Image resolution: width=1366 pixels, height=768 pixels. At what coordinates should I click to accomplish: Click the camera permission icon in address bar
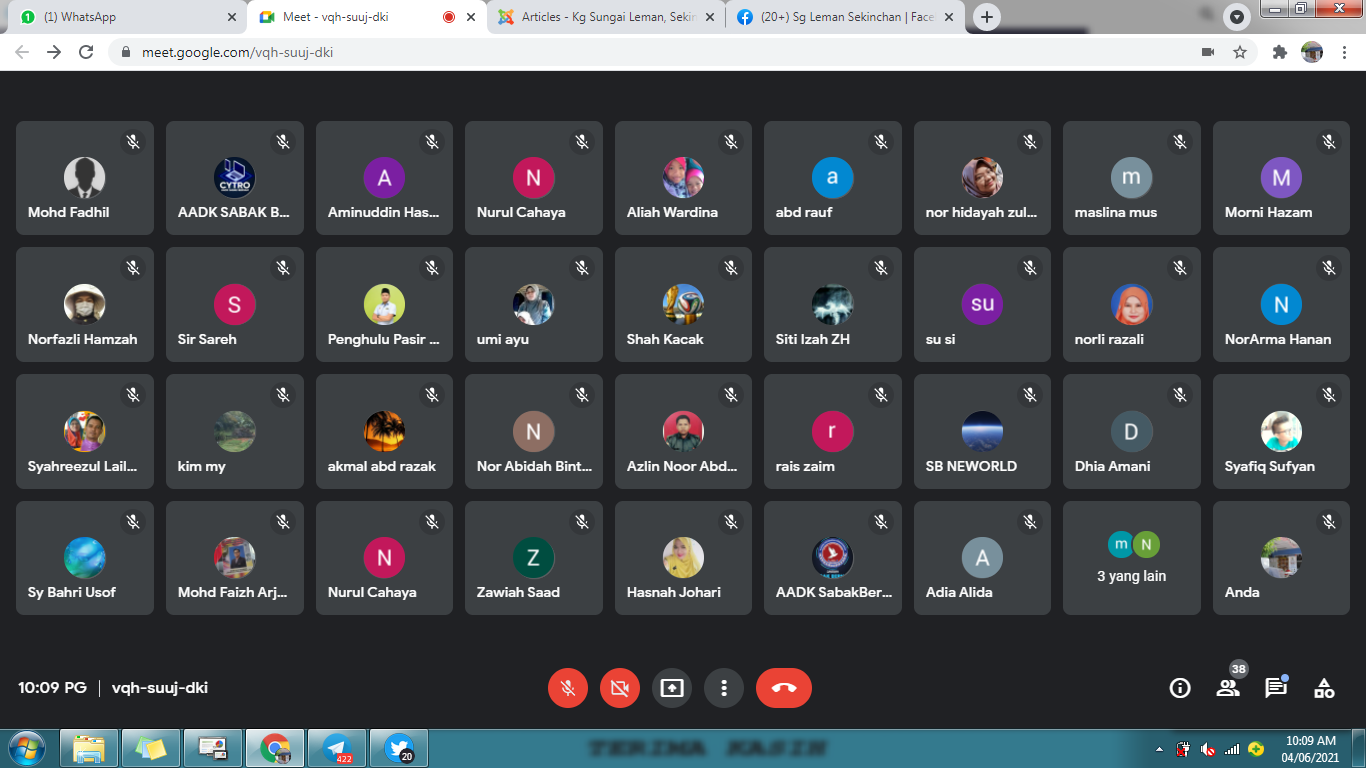point(1208,52)
